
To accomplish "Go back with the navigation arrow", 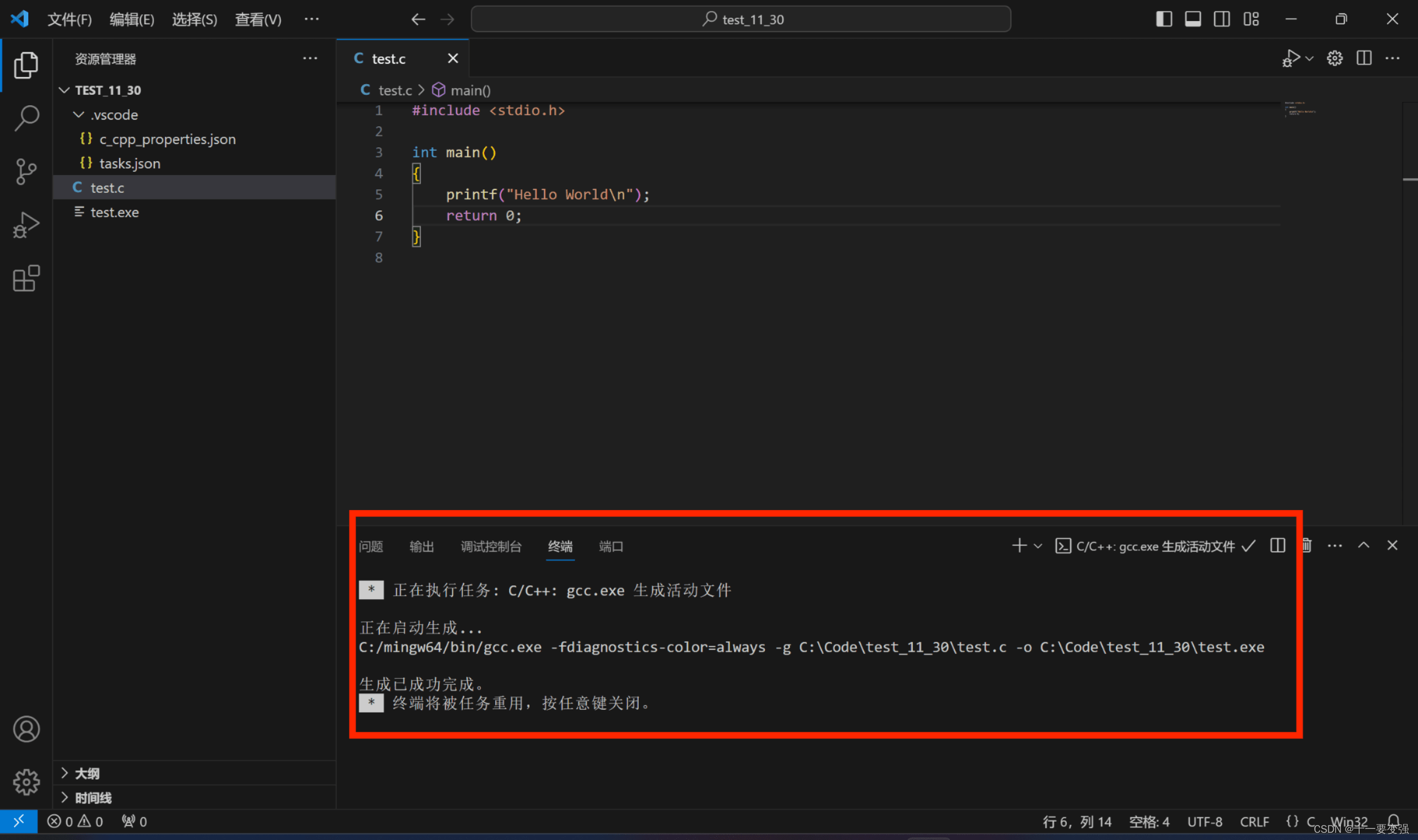I will (x=418, y=19).
